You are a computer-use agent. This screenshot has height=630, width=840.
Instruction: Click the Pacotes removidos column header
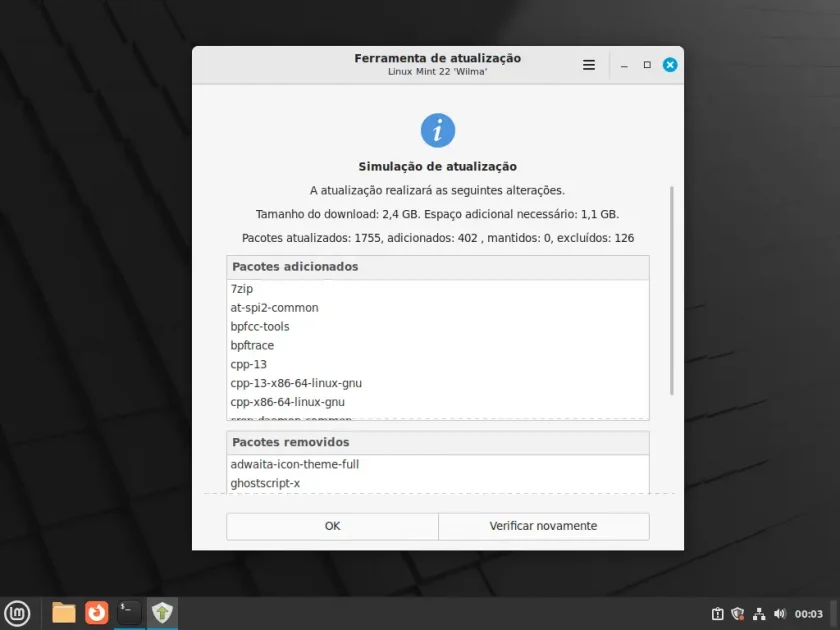pyautogui.click(x=438, y=442)
